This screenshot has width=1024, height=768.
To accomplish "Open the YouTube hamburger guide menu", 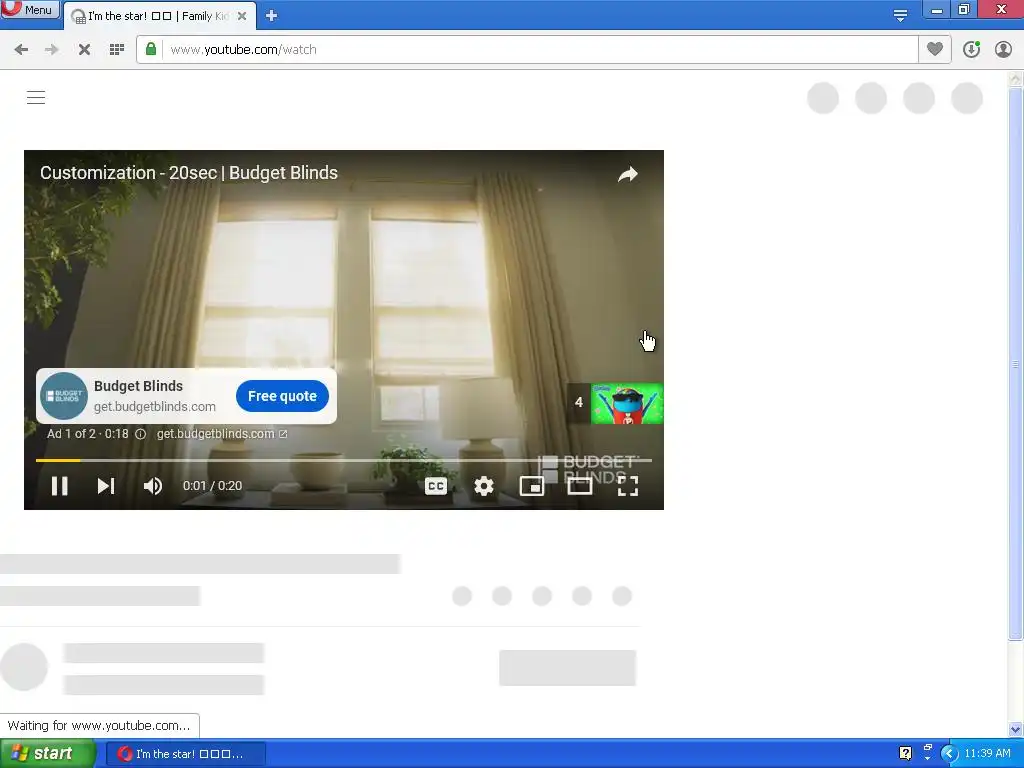I will pos(36,97).
